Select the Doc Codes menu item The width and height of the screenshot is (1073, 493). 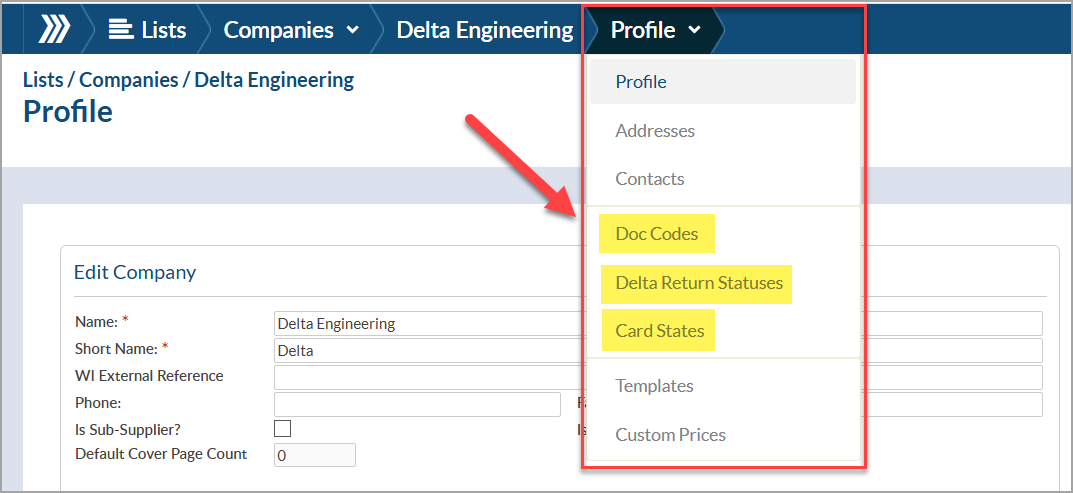(x=657, y=233)
